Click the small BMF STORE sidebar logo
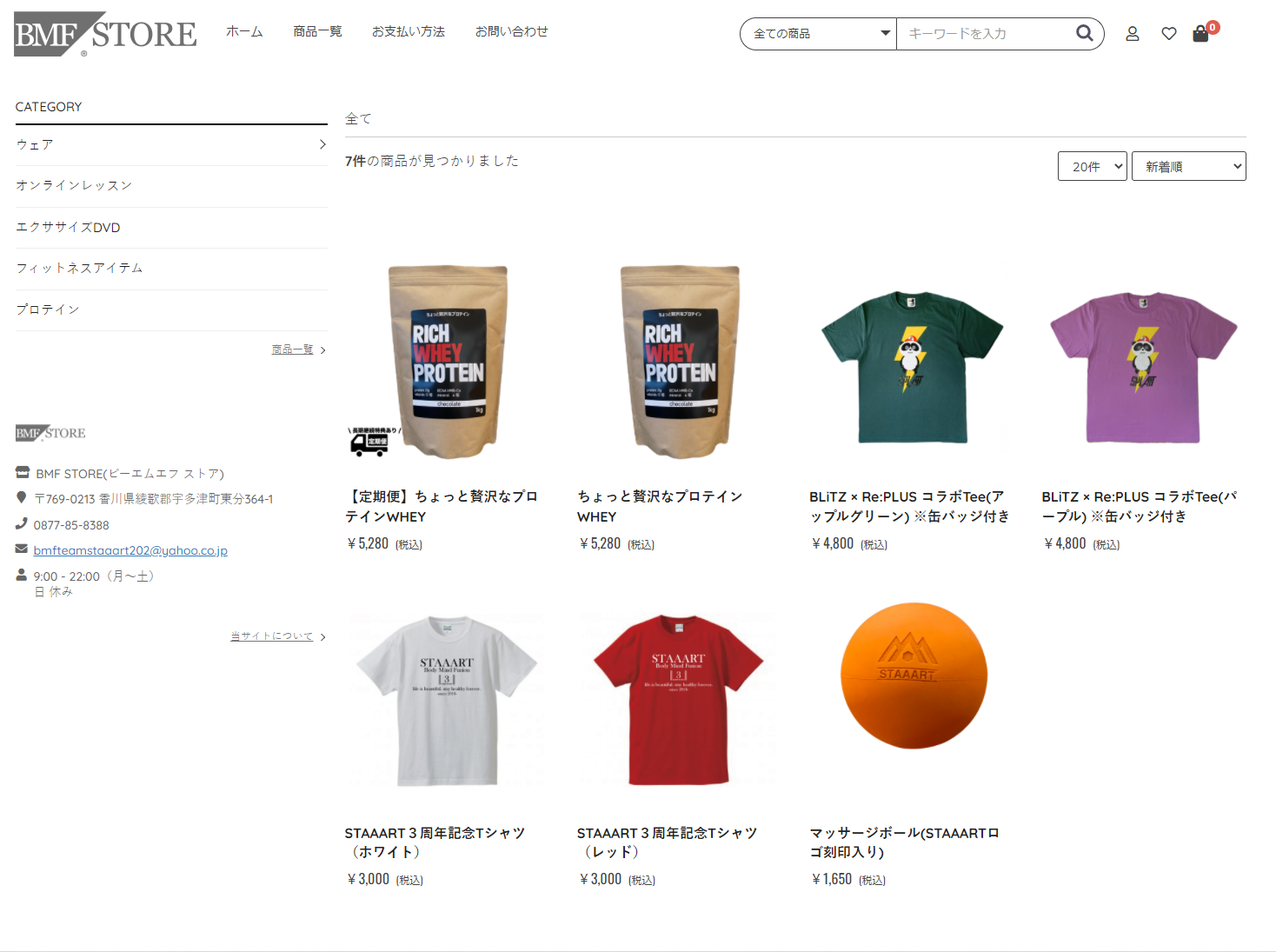 click(x=50, y=433)
